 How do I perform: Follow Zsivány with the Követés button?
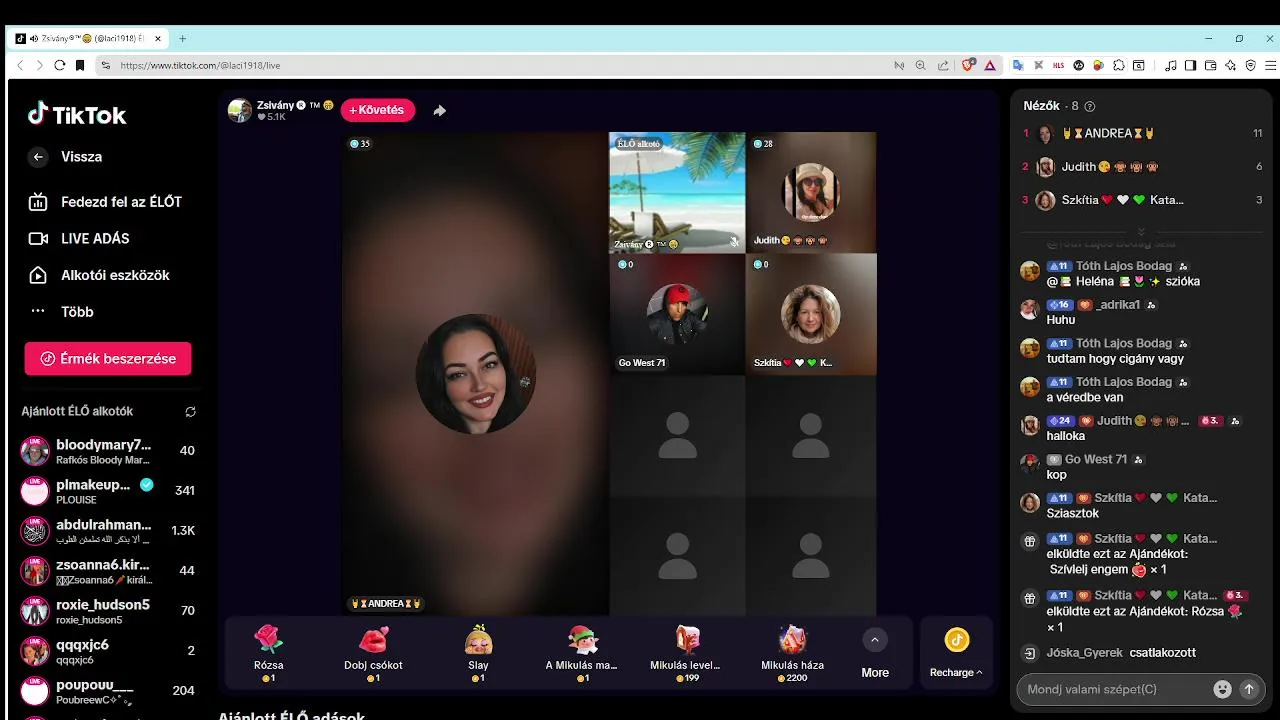click(x=378, y=110)
